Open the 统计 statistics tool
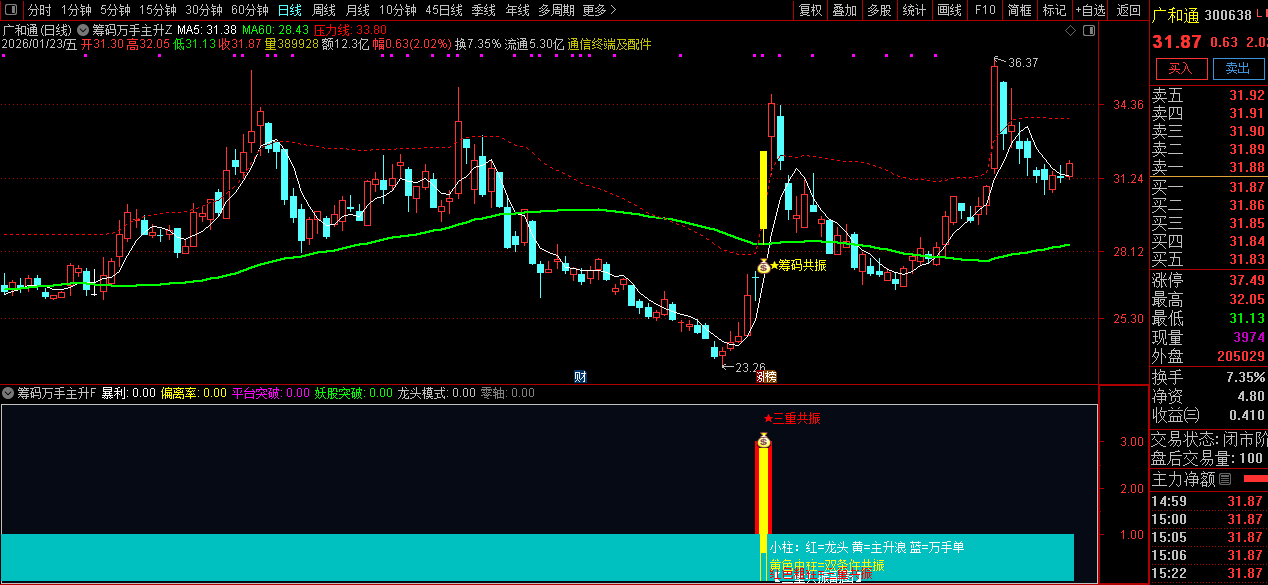 pos(914,10)
